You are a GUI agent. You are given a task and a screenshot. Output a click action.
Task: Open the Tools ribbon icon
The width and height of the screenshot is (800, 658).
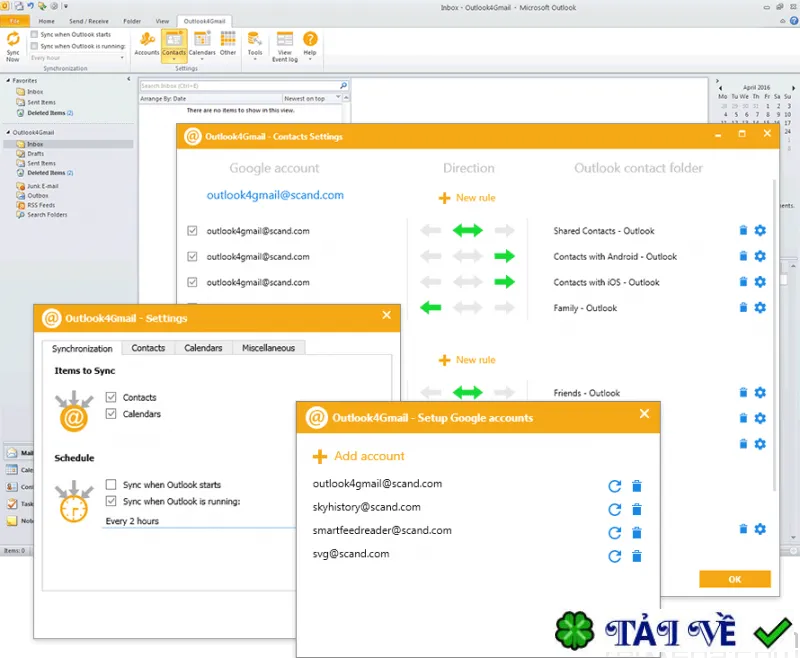pos(255,45)
